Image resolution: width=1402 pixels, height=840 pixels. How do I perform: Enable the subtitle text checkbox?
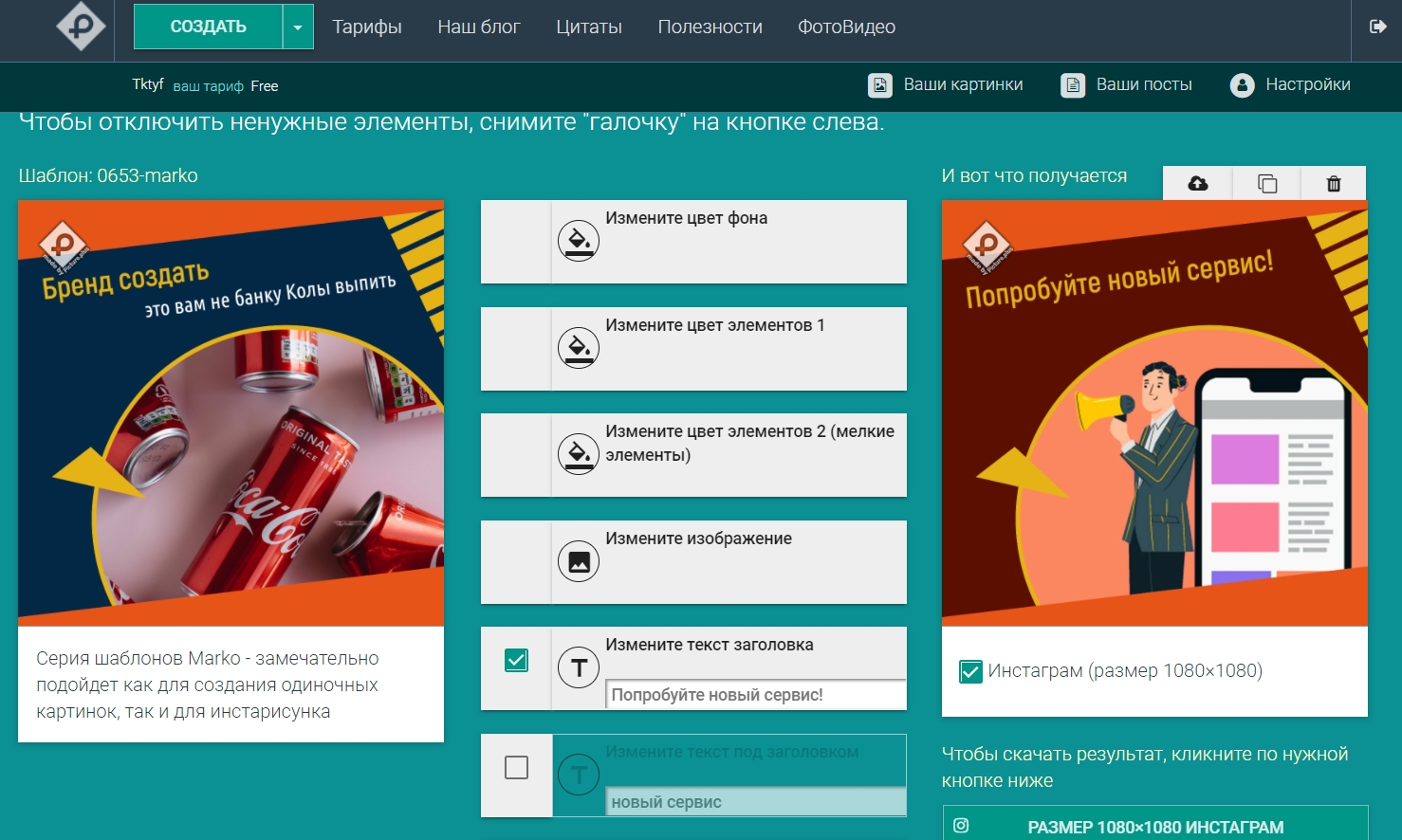[x=516, y=767]
